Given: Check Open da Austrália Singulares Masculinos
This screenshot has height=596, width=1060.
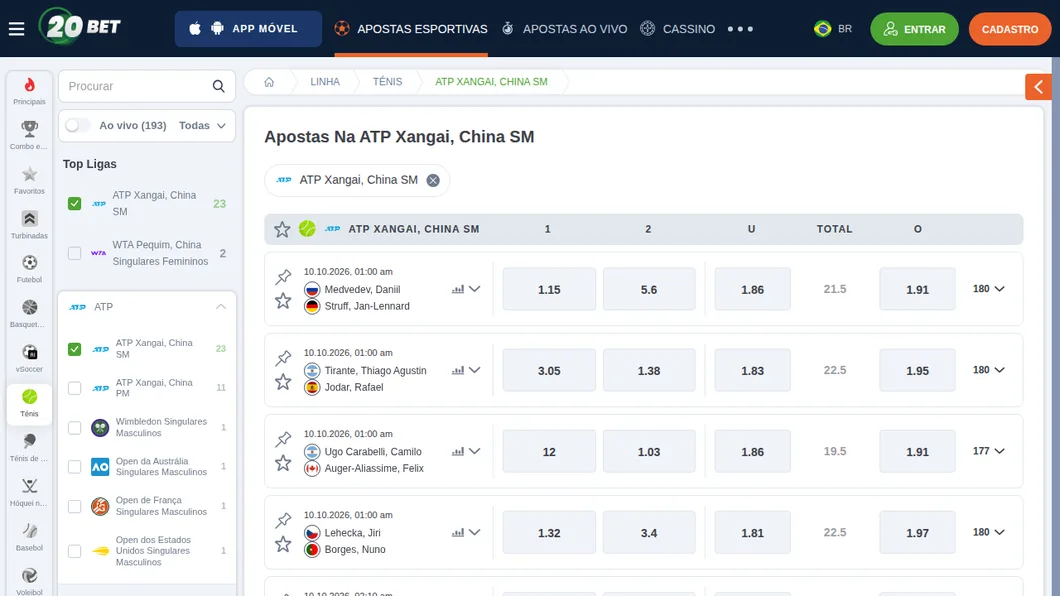Looking at the screenshot, I should coord(74,467).
